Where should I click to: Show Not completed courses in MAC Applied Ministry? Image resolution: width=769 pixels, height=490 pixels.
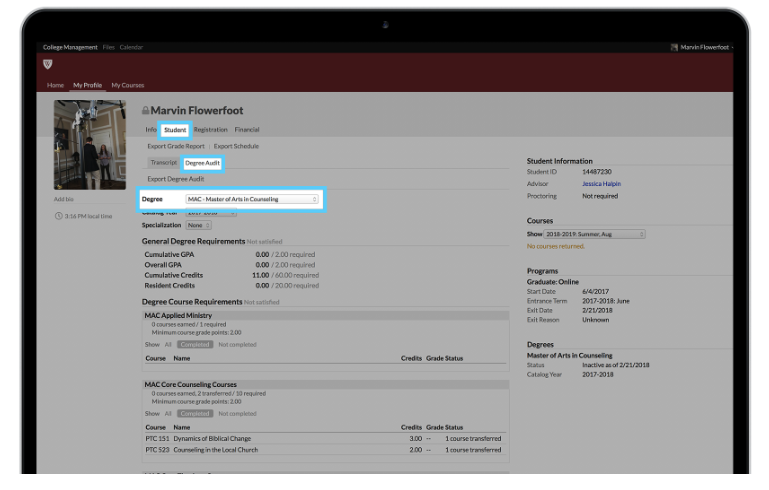237,344
